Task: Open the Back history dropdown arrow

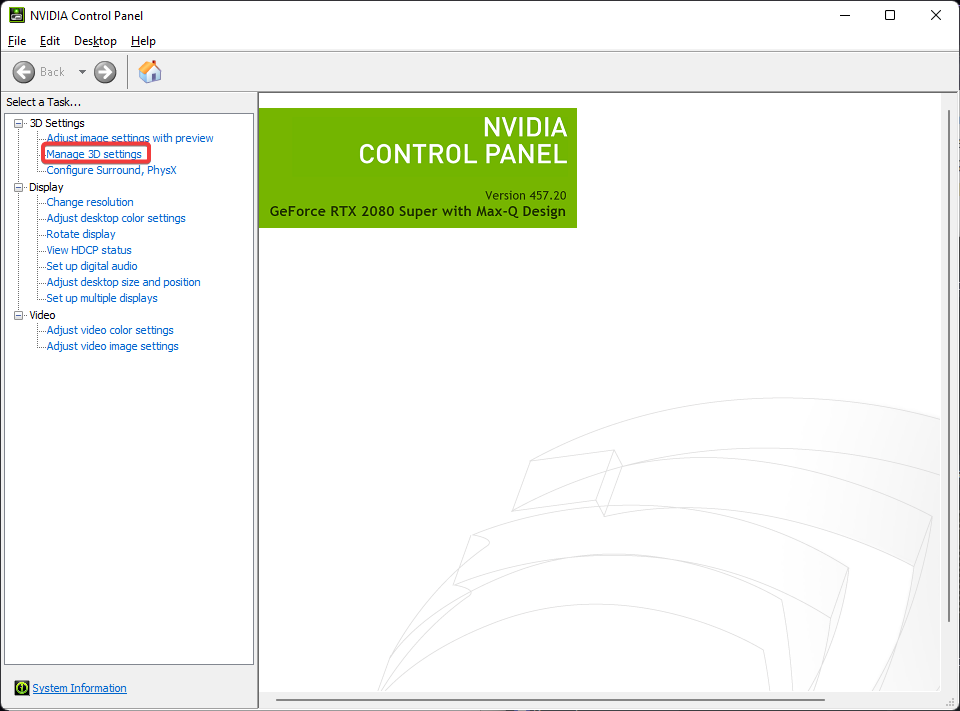Action: tap(82, 72)
